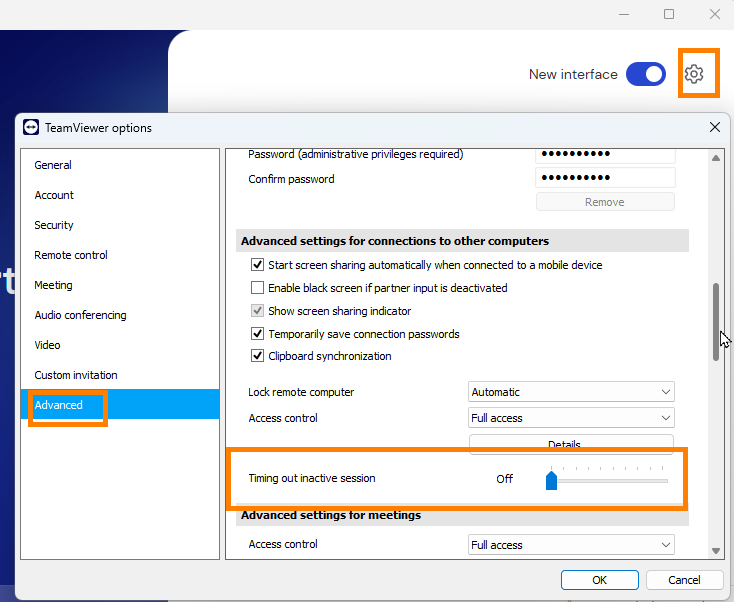Image resolution: width=734 pixels, height=602 pixels.
Task: Click the 'Off' timeout value text
Action: (505, 478)
